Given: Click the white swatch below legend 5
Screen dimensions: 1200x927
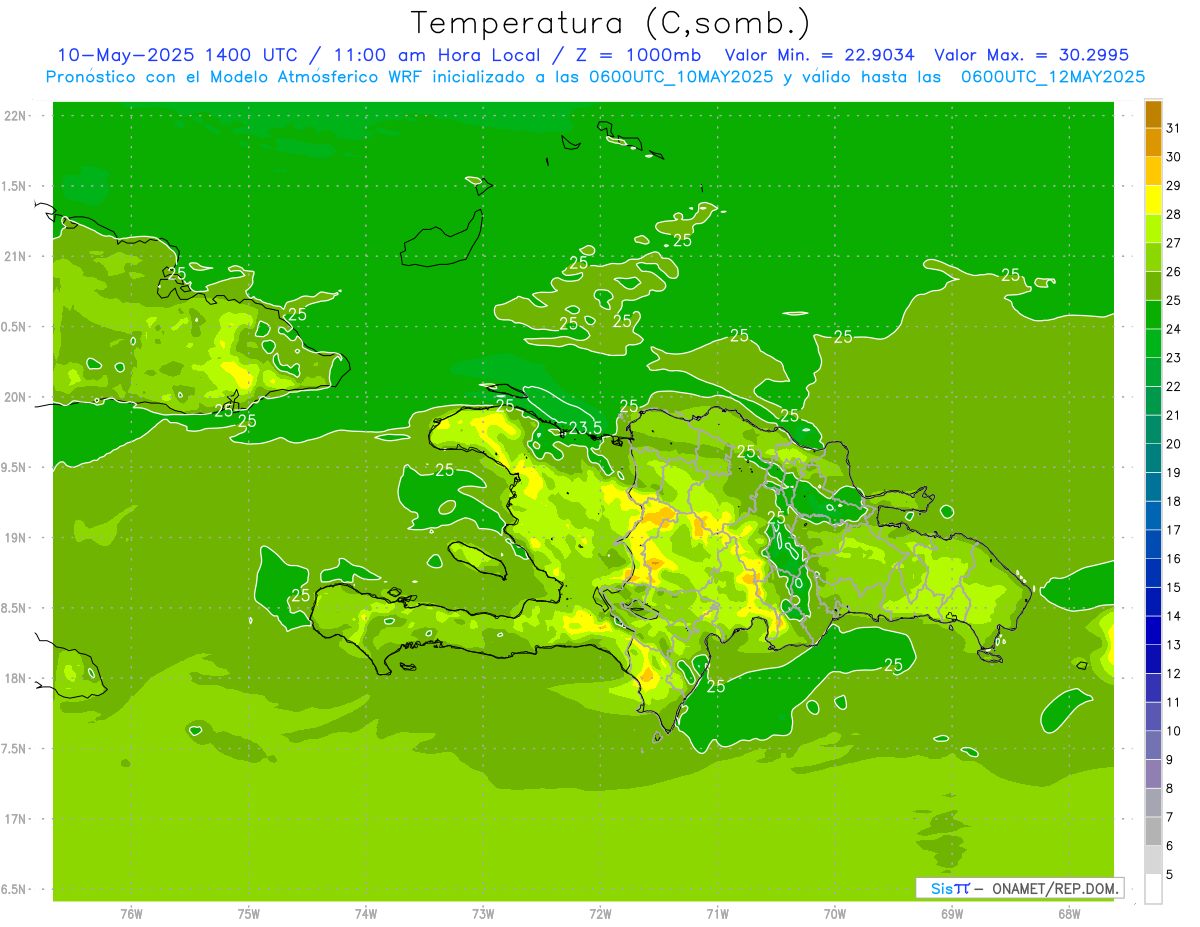Looking at the screenshot, I should point(1153,889).
